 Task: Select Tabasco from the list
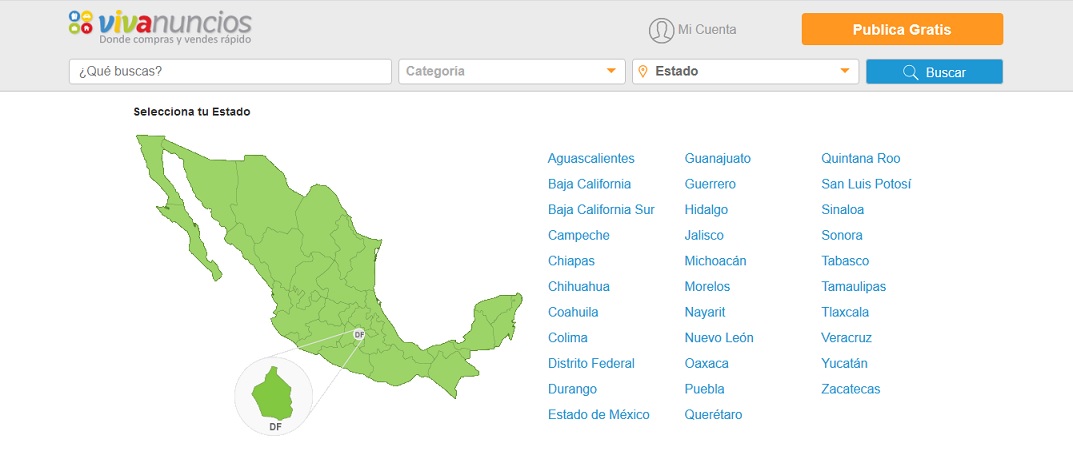pos(845,261)
